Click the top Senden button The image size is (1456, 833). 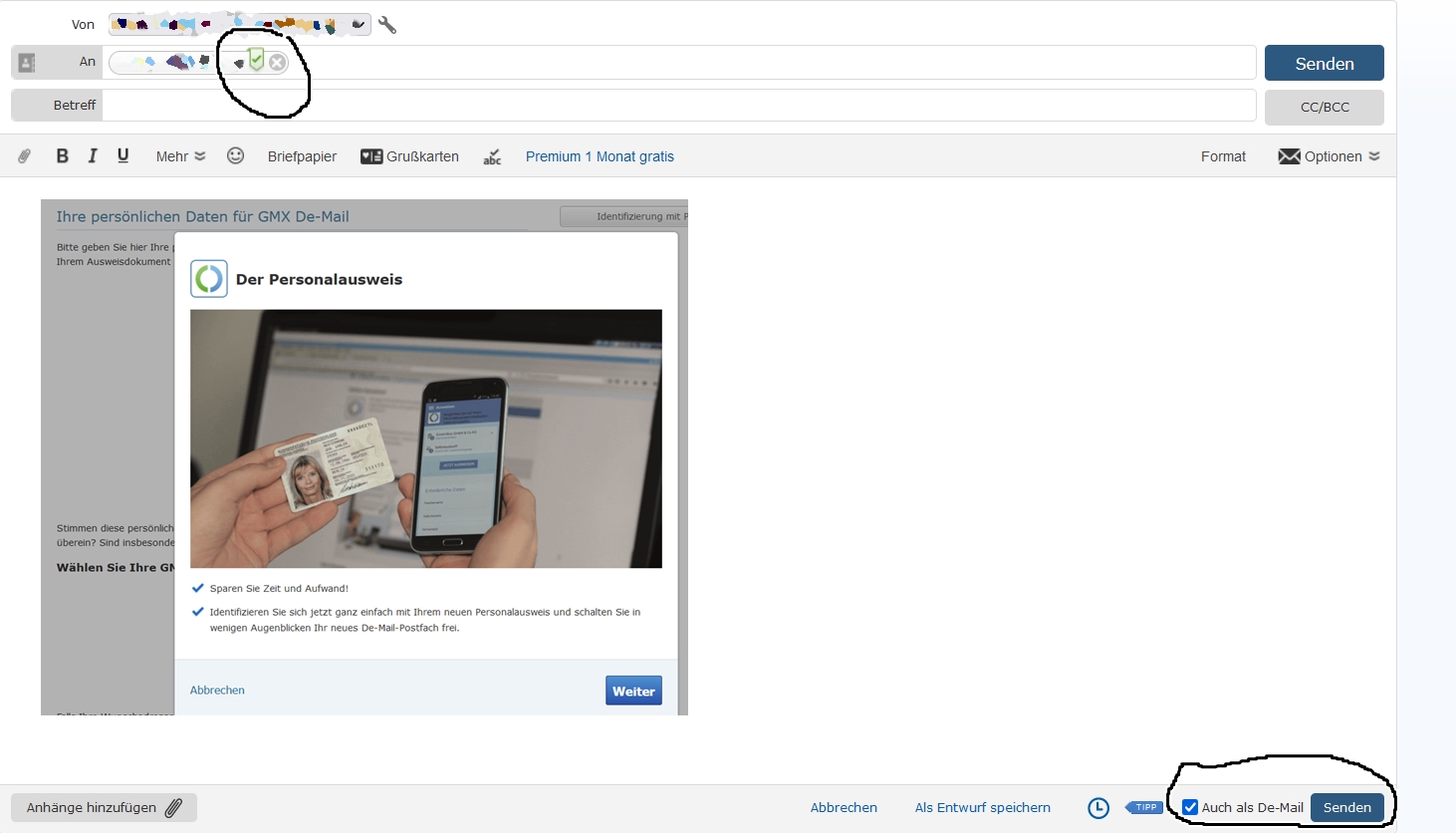1324,63
